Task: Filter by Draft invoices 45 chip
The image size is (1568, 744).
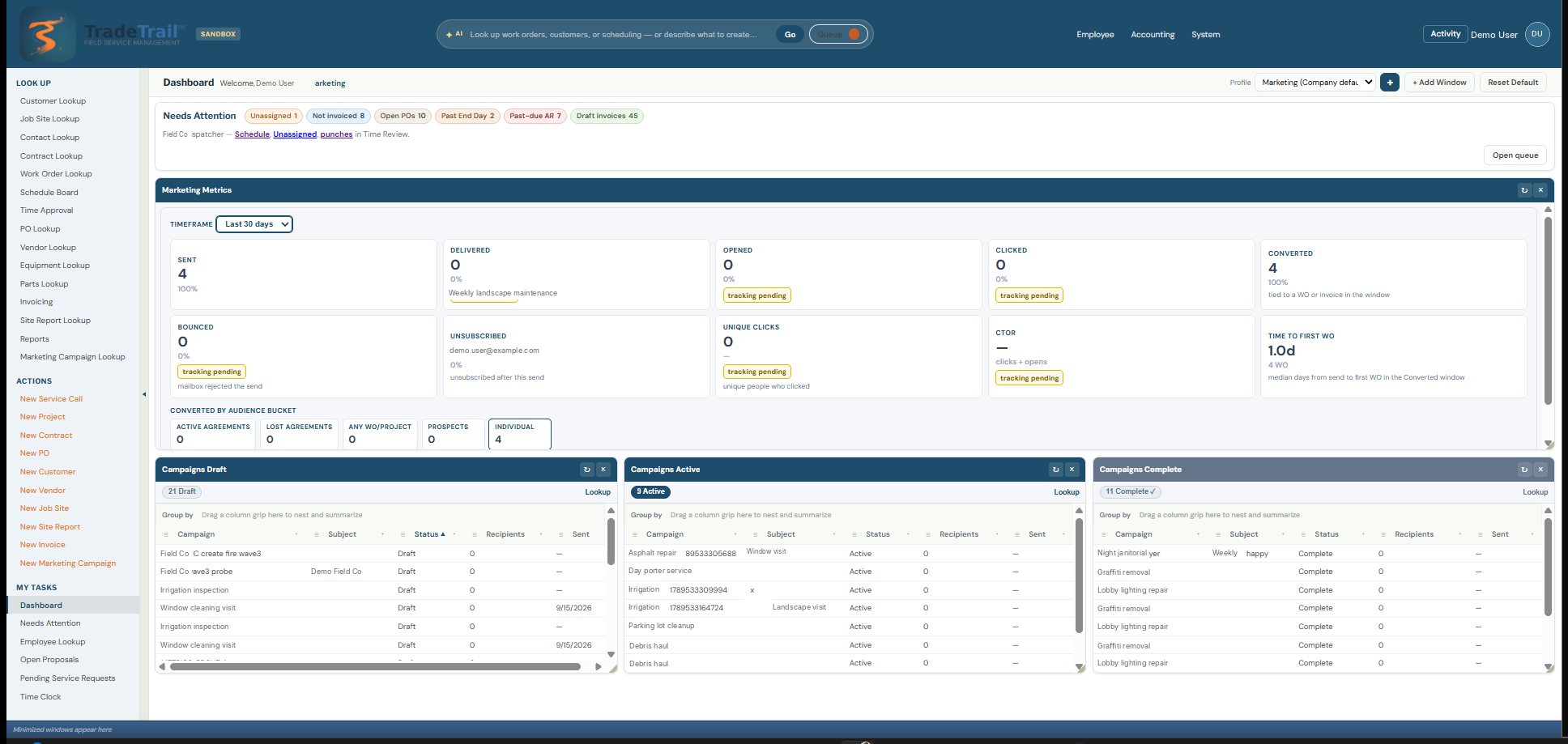Action: [607, 116]
